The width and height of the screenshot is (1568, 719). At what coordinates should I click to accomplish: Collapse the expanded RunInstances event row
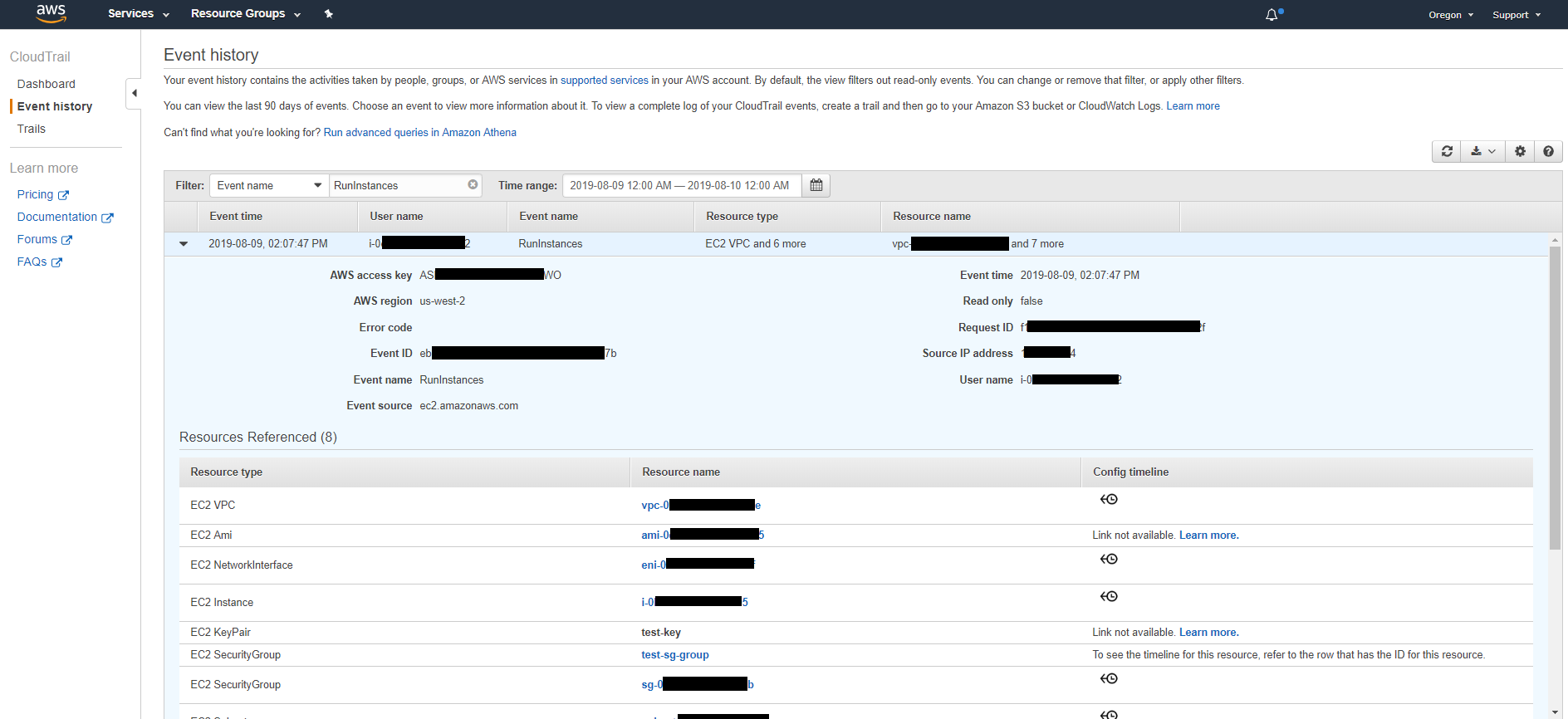point(184,244)
